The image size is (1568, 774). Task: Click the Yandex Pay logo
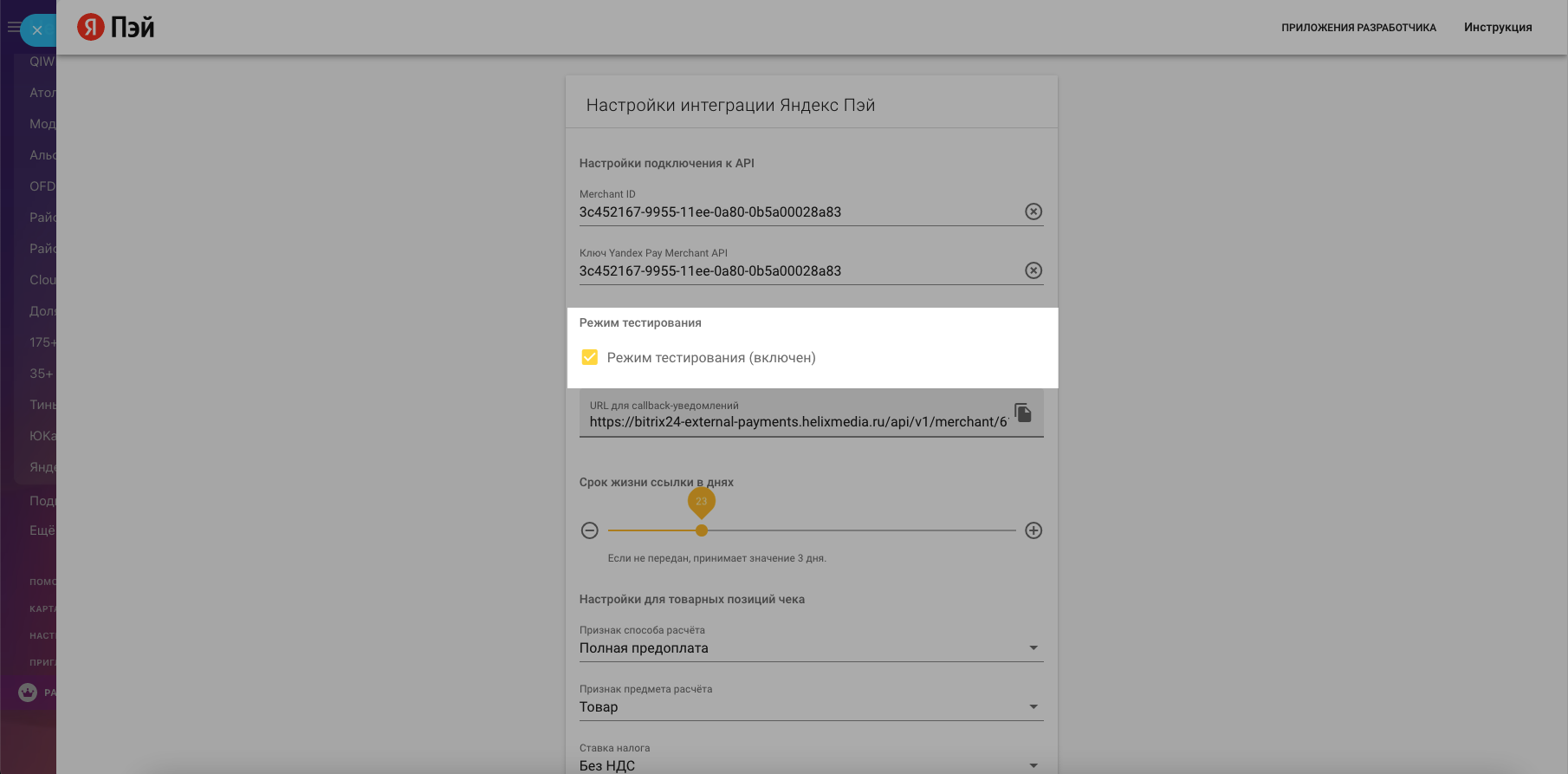115,27
